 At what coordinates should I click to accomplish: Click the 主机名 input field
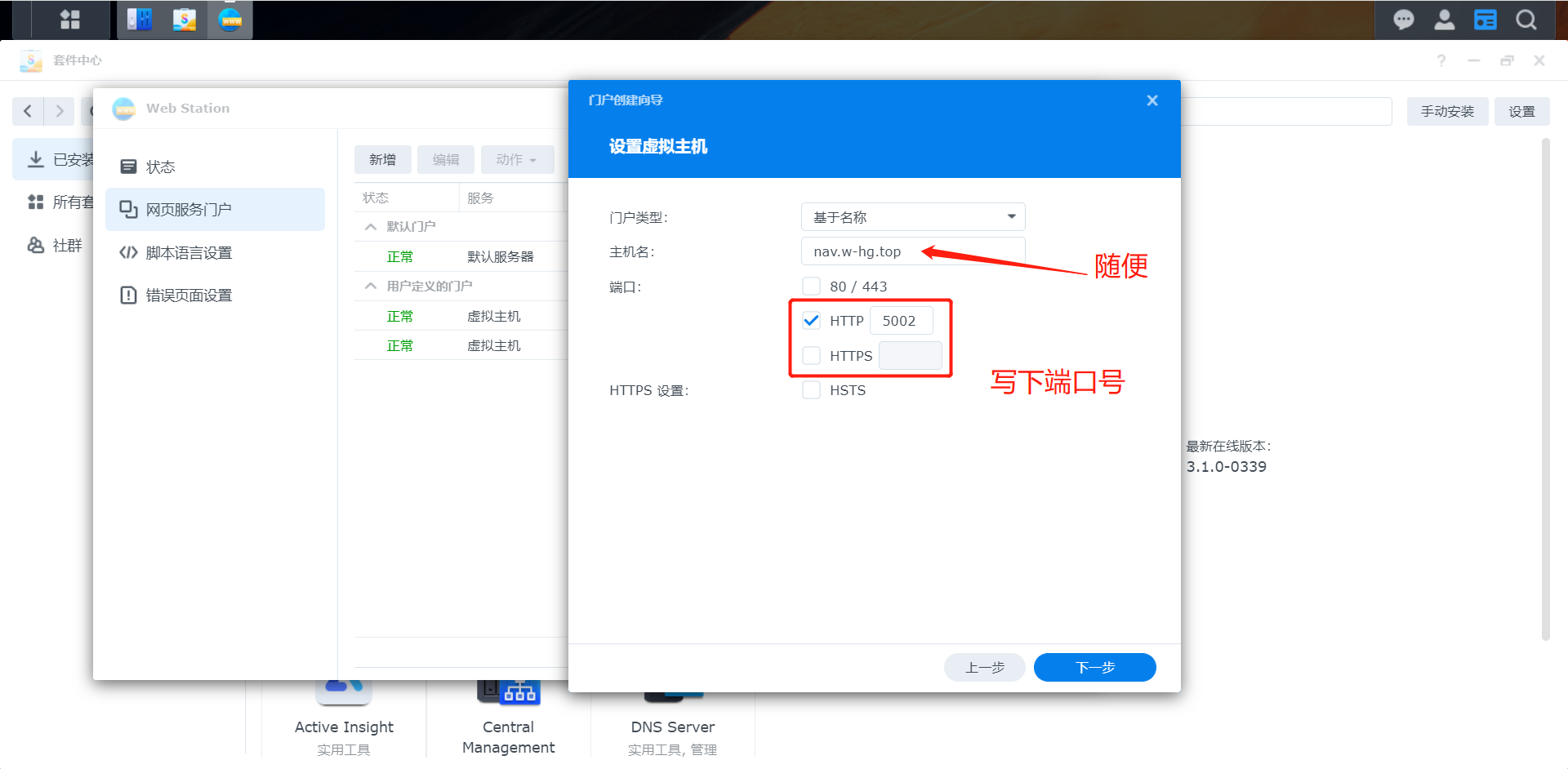click(913, 251)
